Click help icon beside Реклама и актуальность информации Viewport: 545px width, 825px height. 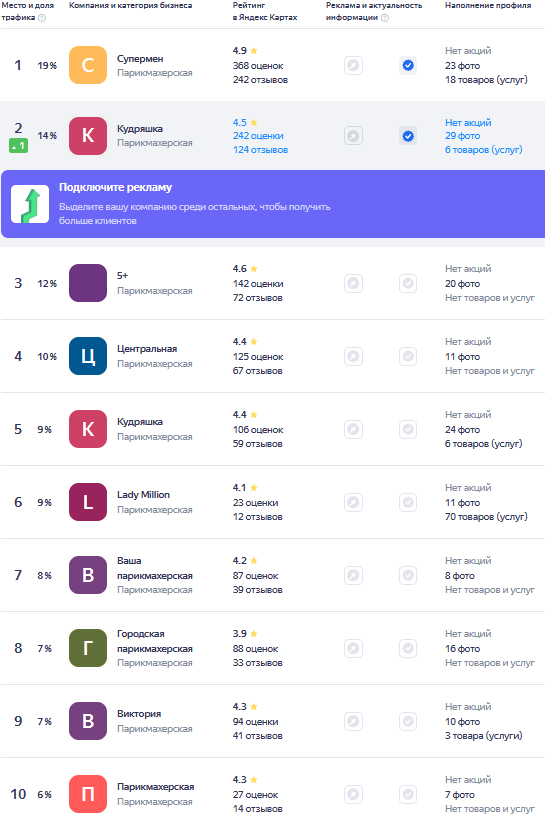(x=385, y=18)
